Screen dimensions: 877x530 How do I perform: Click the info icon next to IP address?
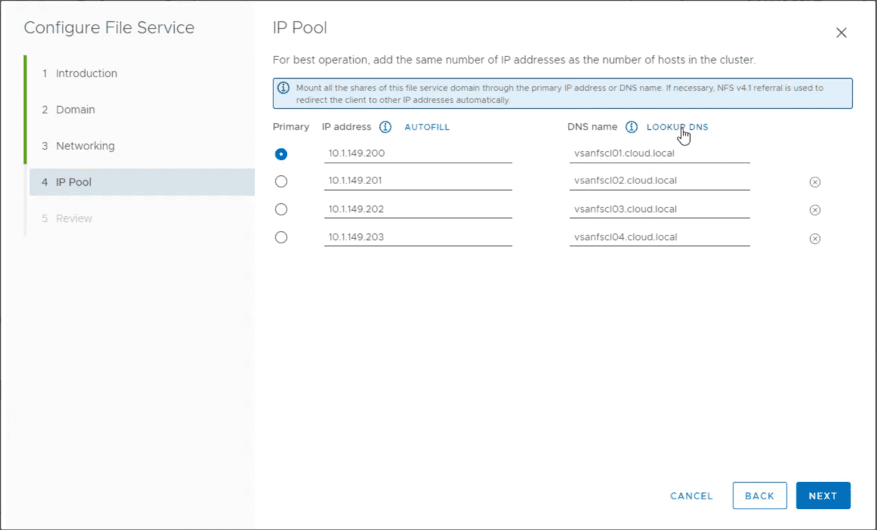(x=385, y=127)
